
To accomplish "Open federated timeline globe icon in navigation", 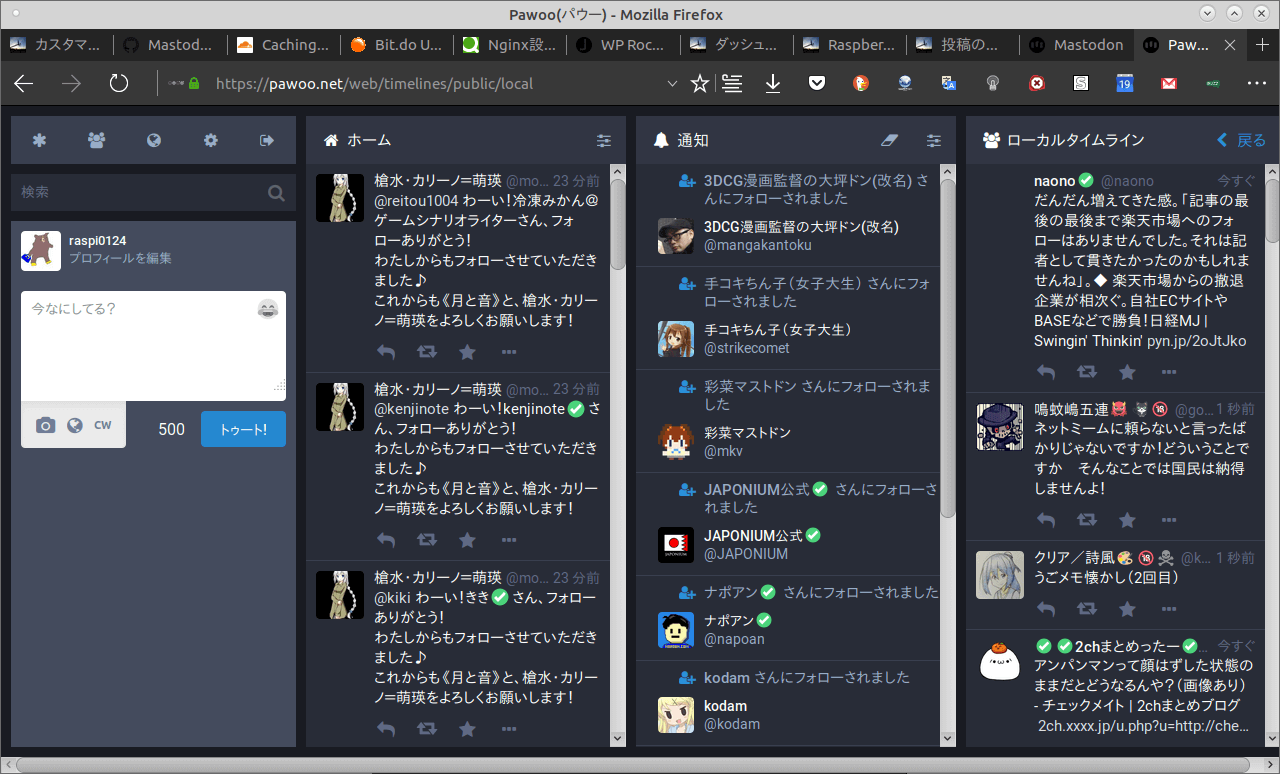I will click(x=154, y=141).
